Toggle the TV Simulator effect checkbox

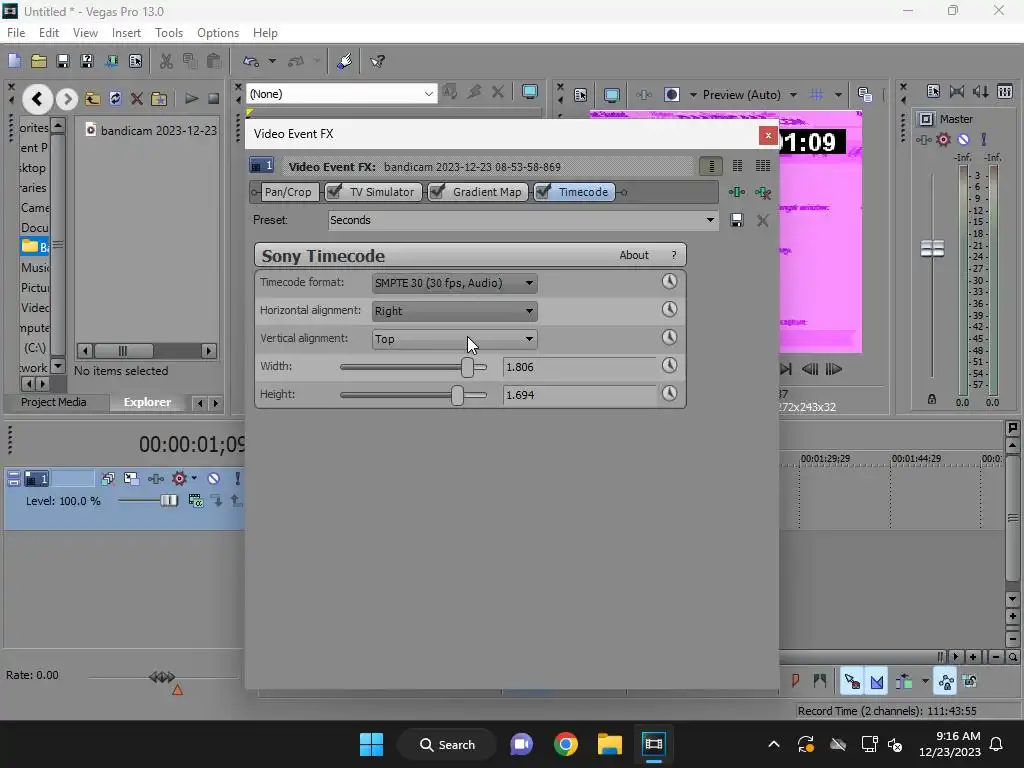pos(334,191)
